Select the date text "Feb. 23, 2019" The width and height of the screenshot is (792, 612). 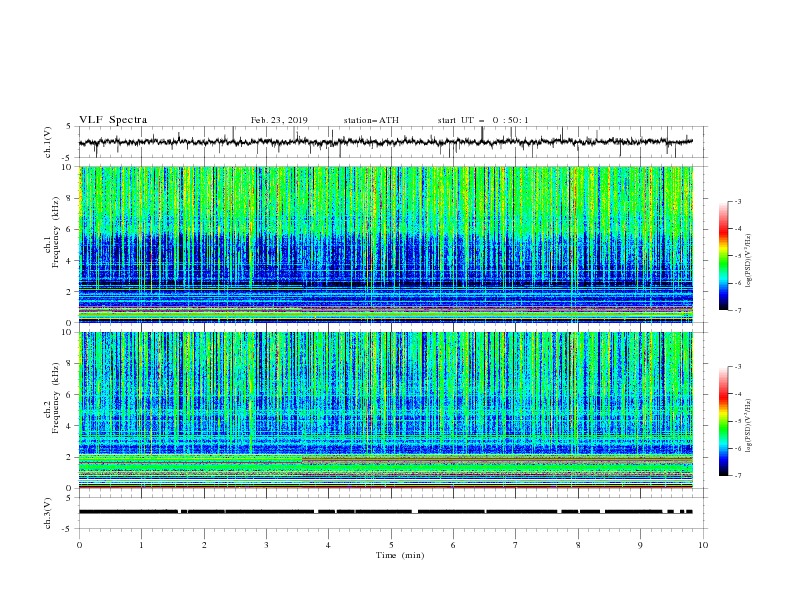coord(279,120)
